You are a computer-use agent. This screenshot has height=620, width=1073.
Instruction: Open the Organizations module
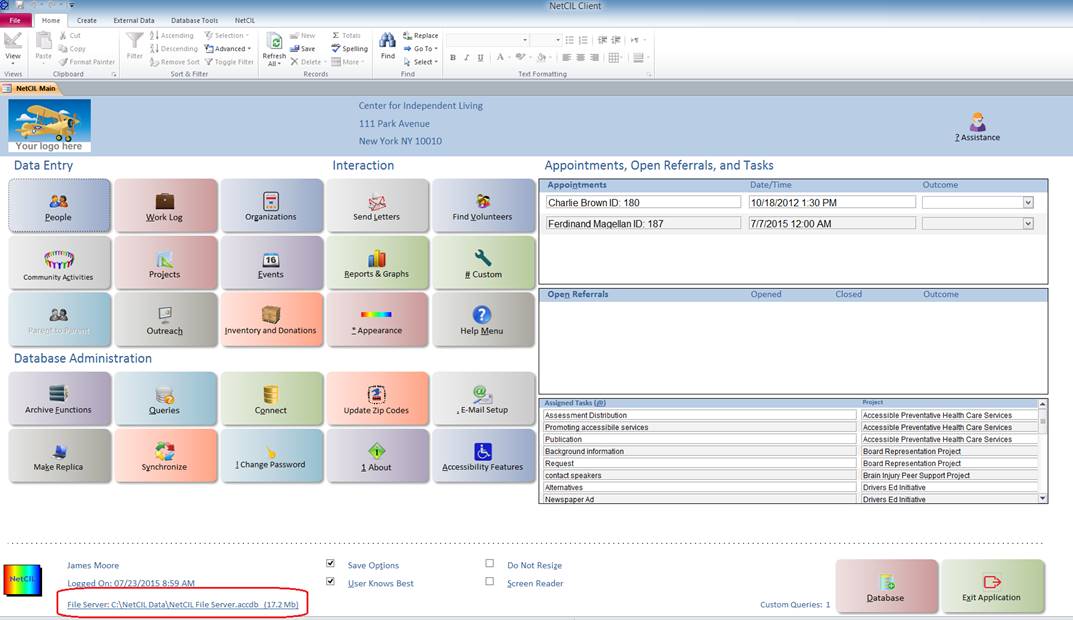271,206
